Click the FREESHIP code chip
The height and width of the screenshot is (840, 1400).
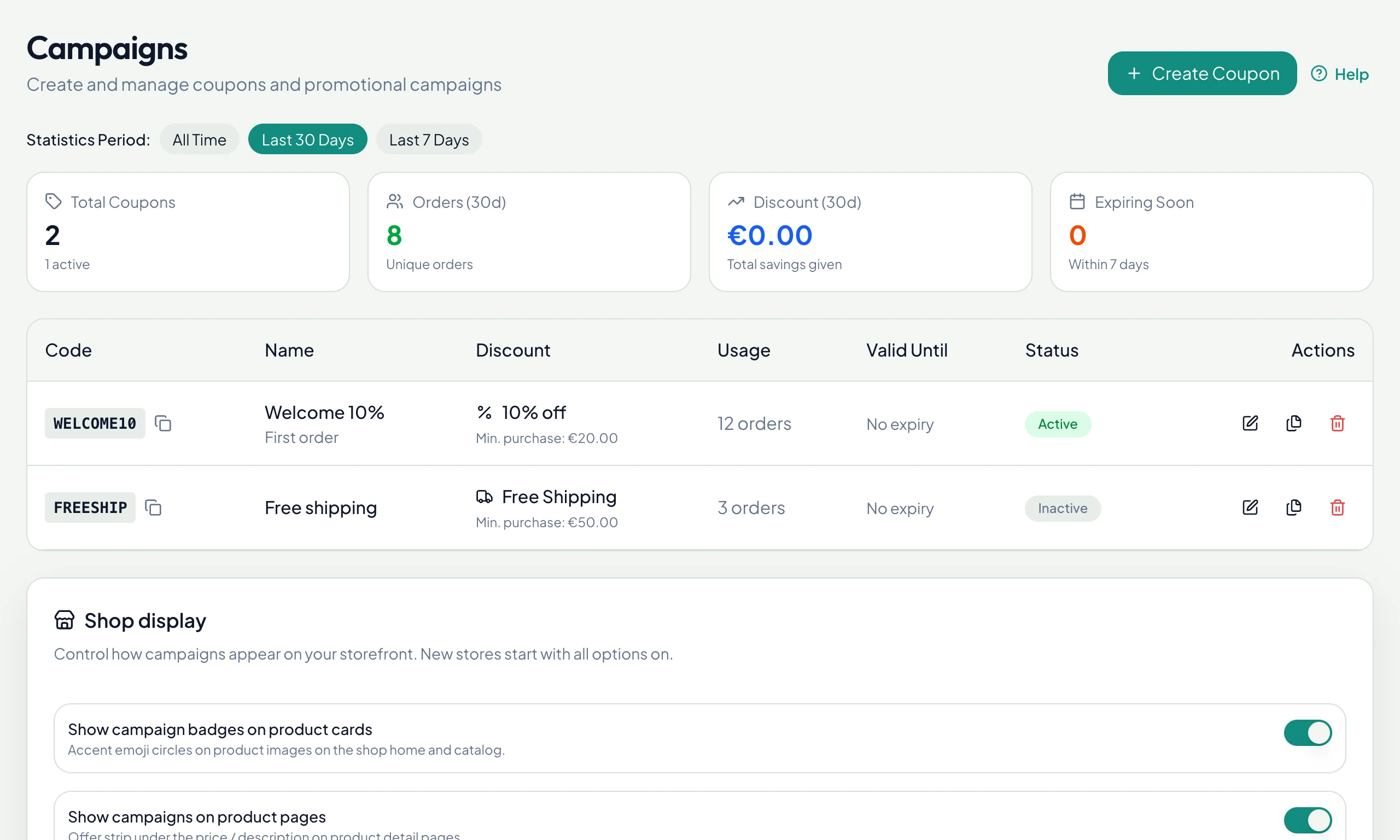(x=91, y=507)
